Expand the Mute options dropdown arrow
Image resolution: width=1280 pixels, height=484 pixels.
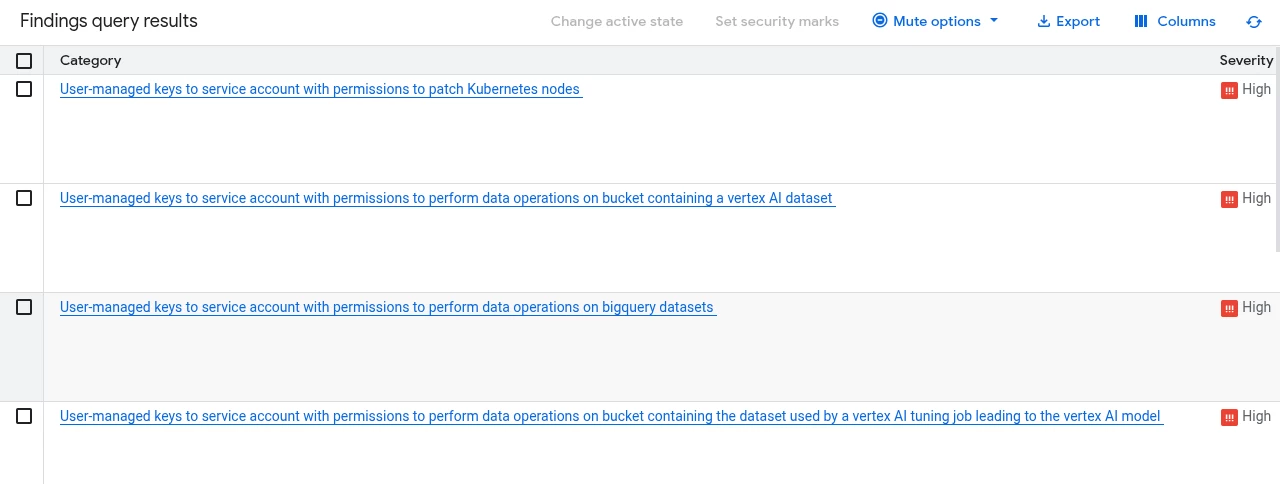click(994, 21)
